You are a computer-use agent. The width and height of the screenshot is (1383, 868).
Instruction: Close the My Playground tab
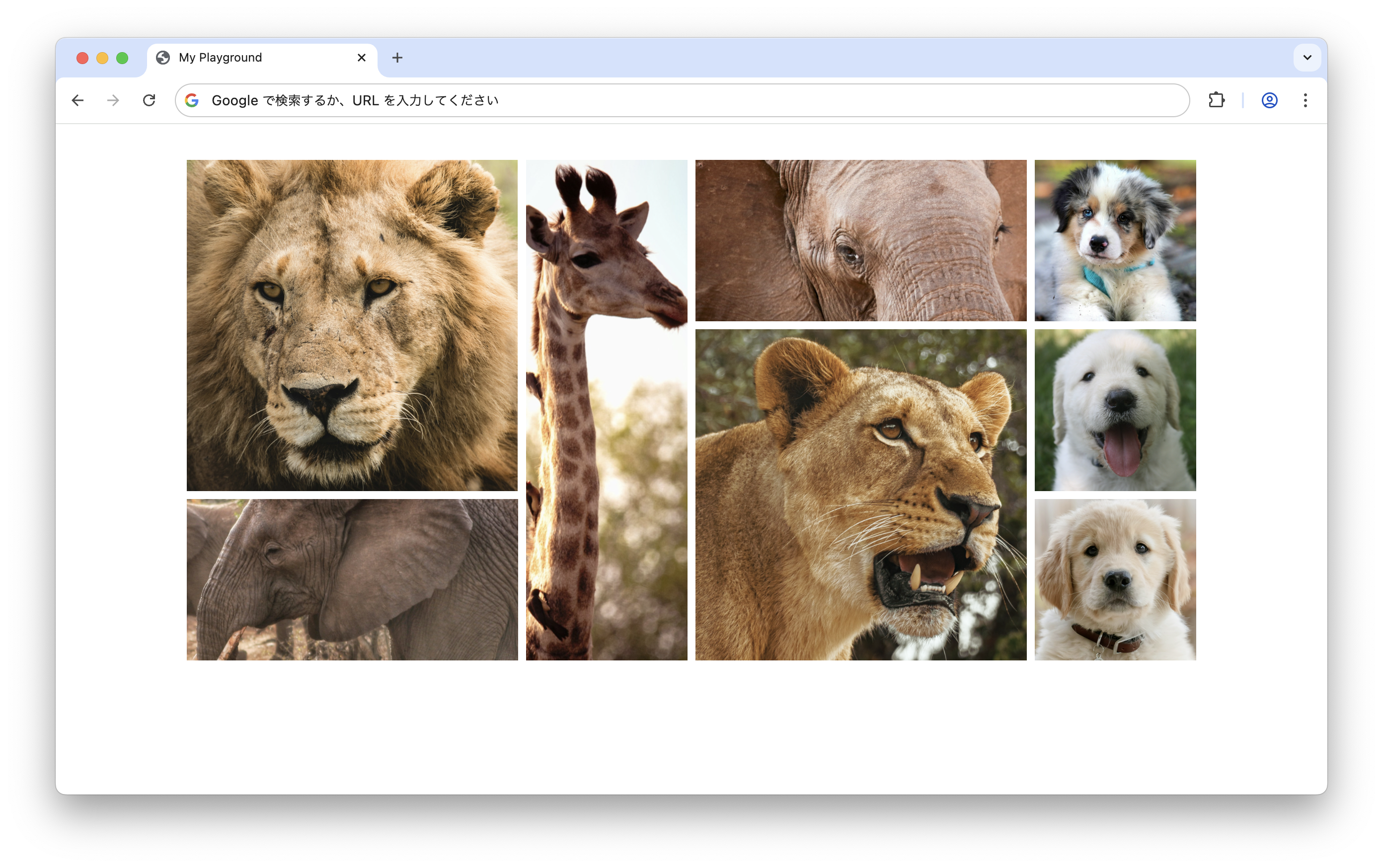click(x=361, y=58)
